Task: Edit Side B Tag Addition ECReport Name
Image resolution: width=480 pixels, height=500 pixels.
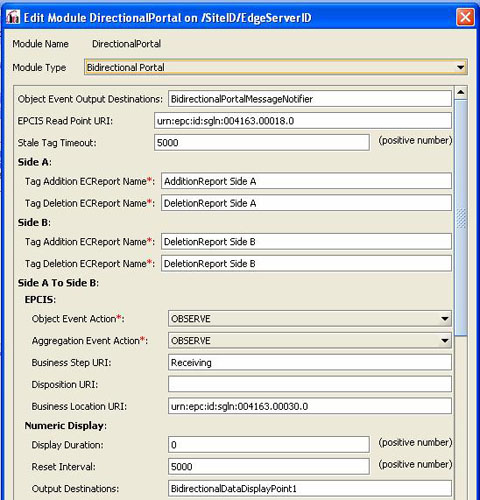Action: click(306, 242)
